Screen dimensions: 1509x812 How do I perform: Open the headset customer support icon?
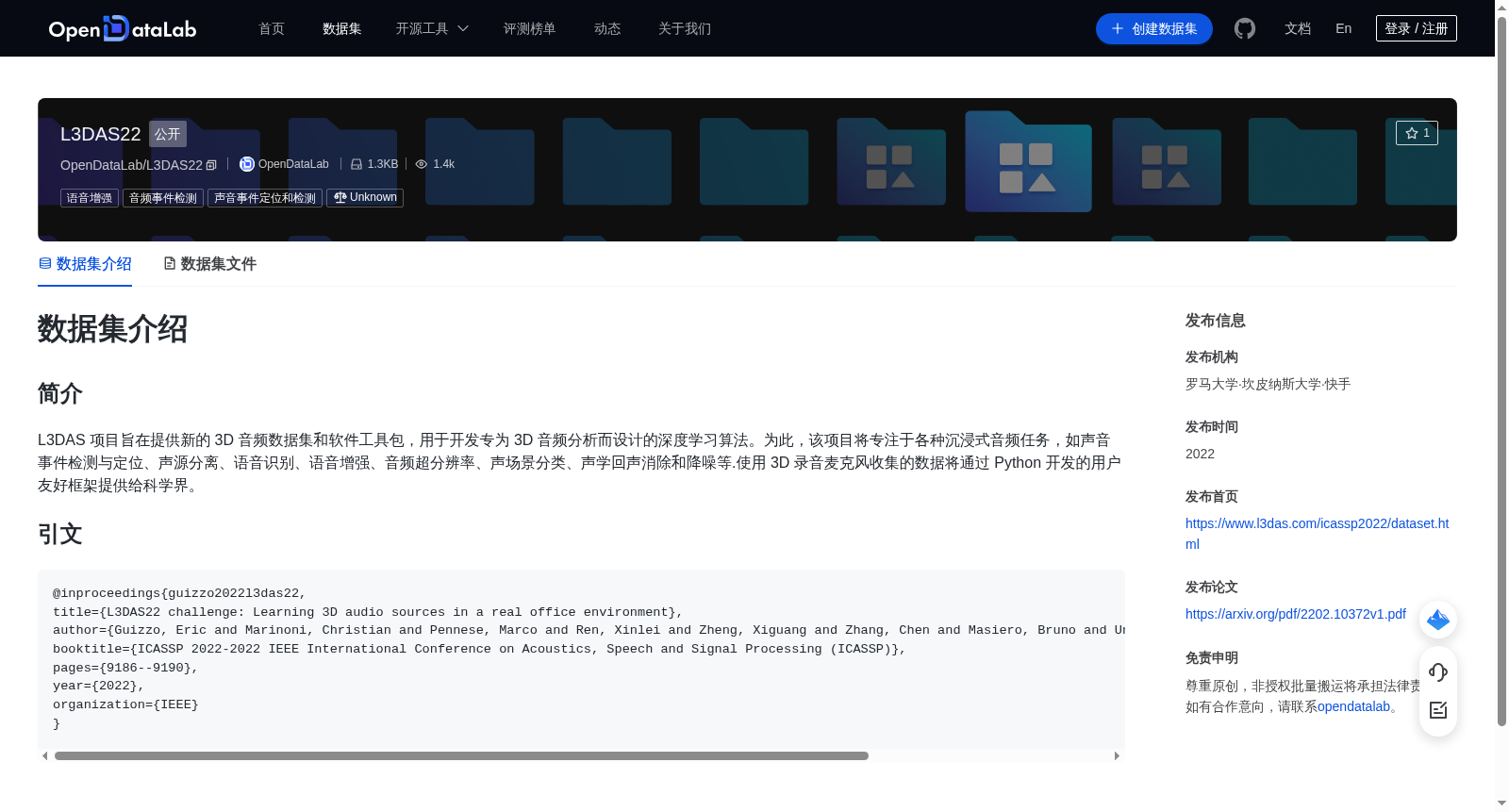click(1438, 671)
